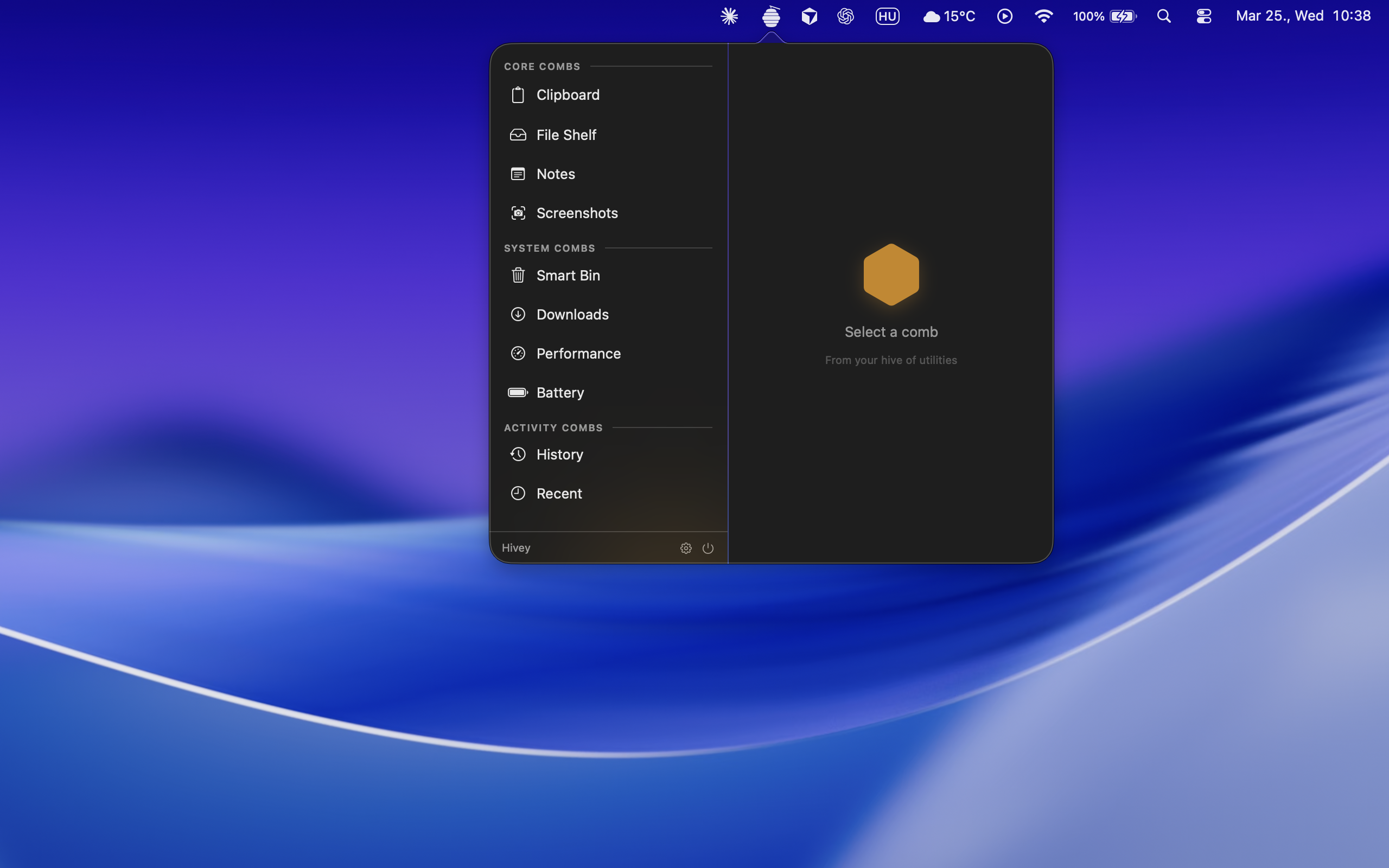The image size is (1389, 868).
Task: Click the orange hexagon logo
Action: pos(891,275)
